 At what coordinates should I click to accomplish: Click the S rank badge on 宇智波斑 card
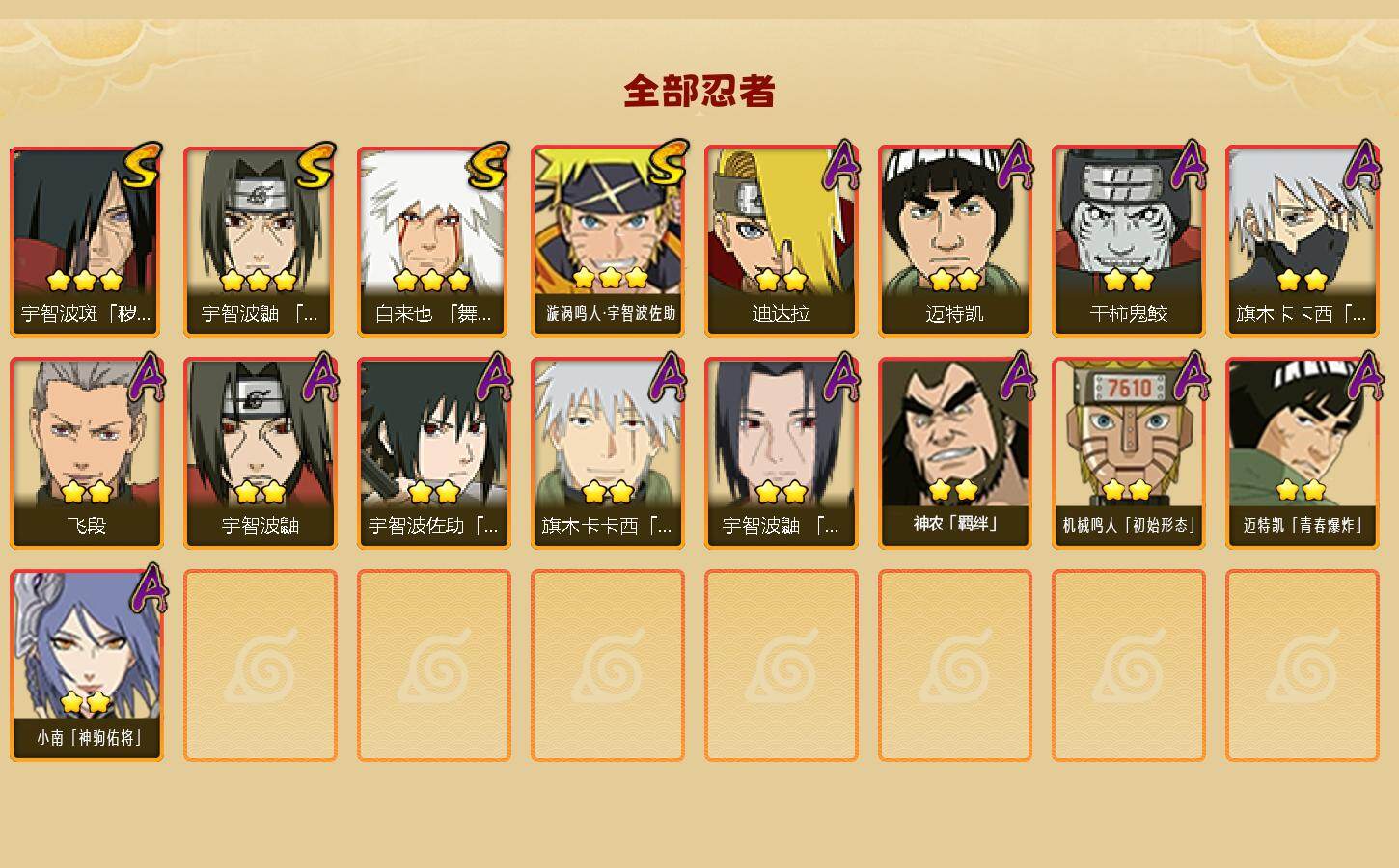pyautogui.click(x=143, y=165)
